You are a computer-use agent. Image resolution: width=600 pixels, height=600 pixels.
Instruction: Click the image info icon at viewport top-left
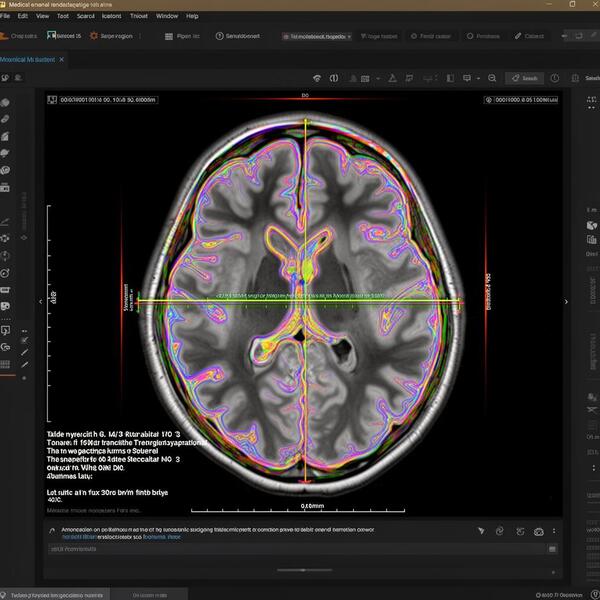(52, 100)
